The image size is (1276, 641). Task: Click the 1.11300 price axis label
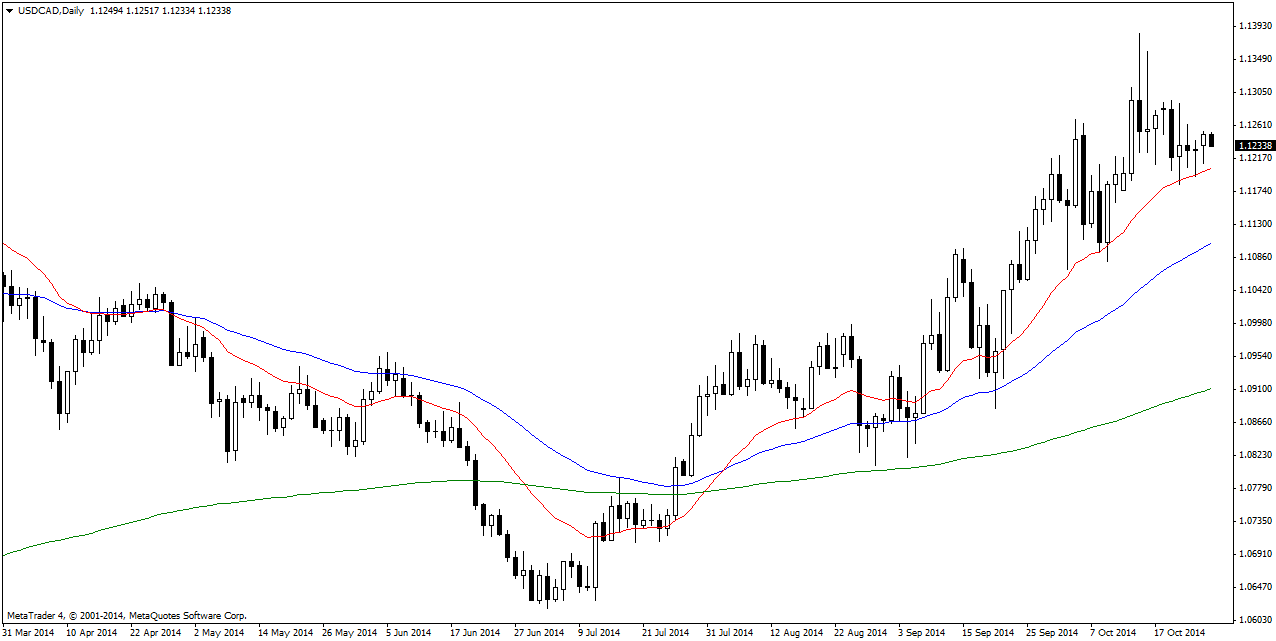(x=1255, y=224)
